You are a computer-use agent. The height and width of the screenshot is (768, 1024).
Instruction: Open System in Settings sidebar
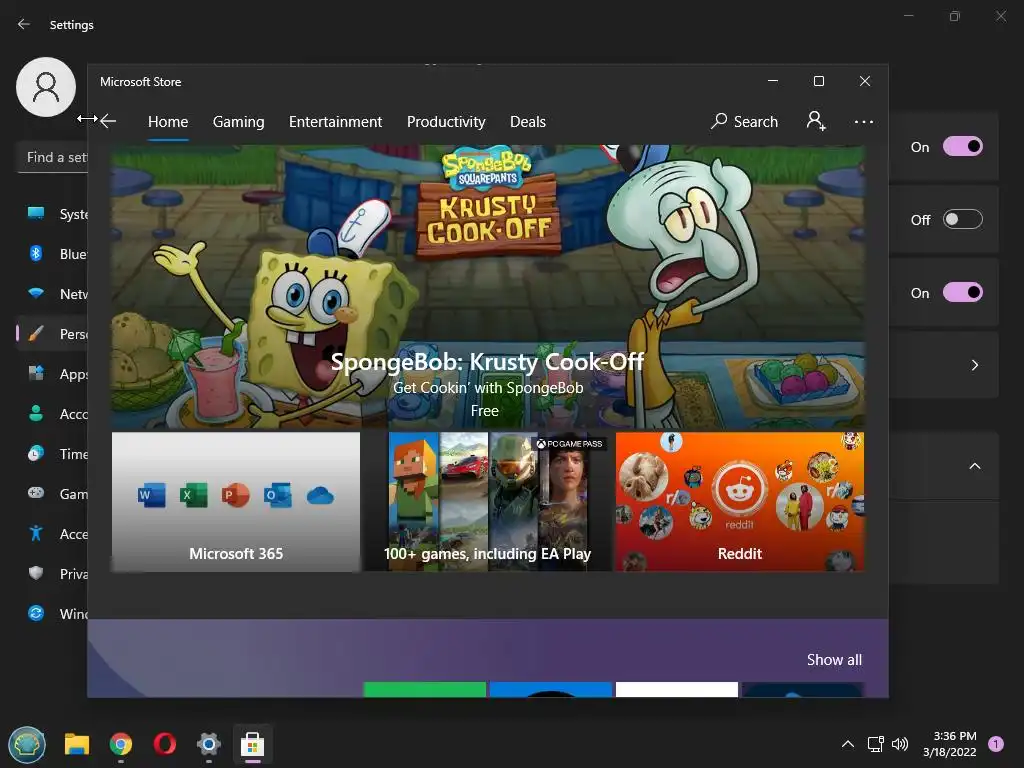(x=52, y=214)
